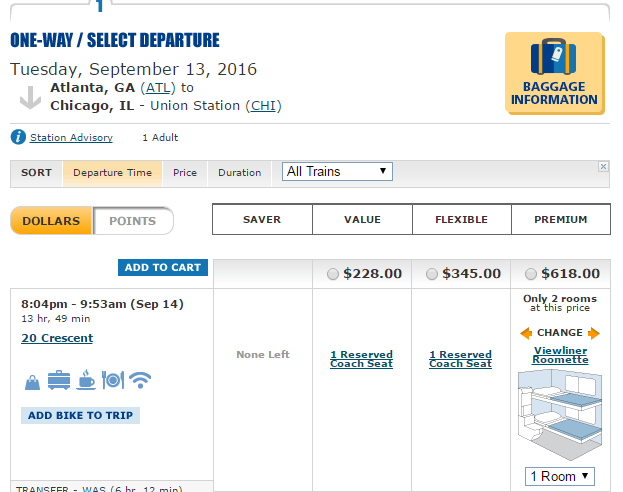Select the $618.00 Premium fare
The image size is (623, 492).
(x=530, y=274)
